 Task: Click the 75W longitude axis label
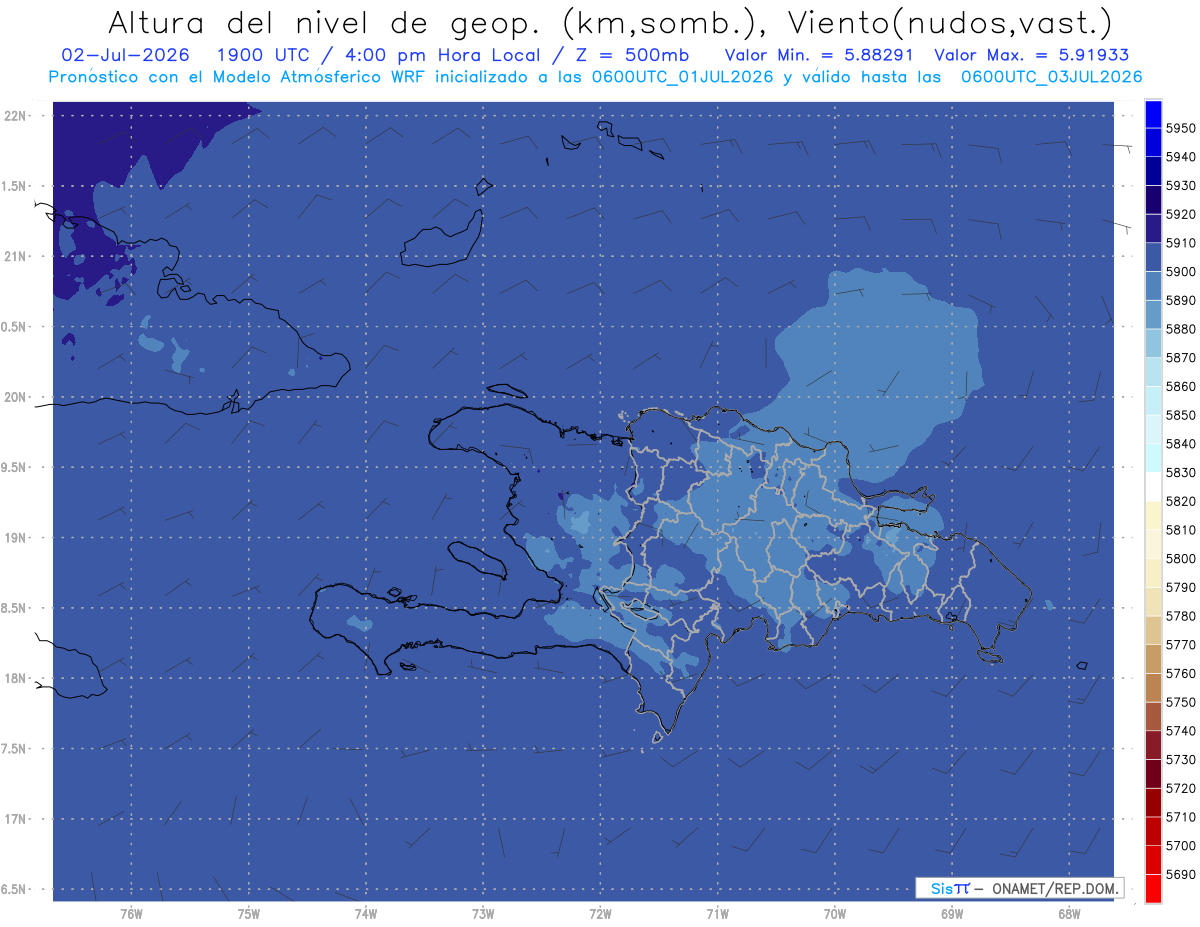coord(249,914)
